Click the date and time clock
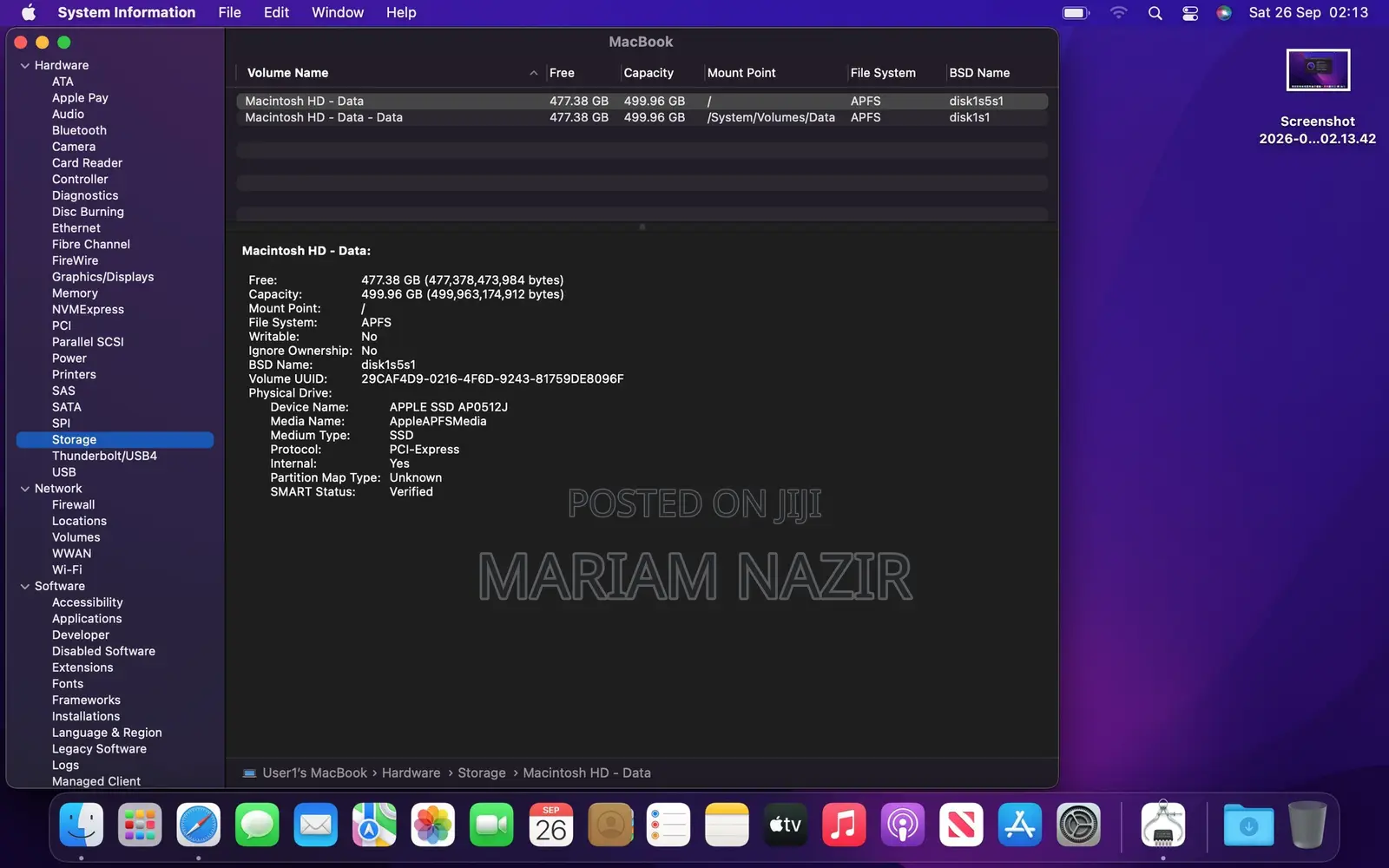The width and height of the screenshot is (1389, 868). [x=1308, y=12]
